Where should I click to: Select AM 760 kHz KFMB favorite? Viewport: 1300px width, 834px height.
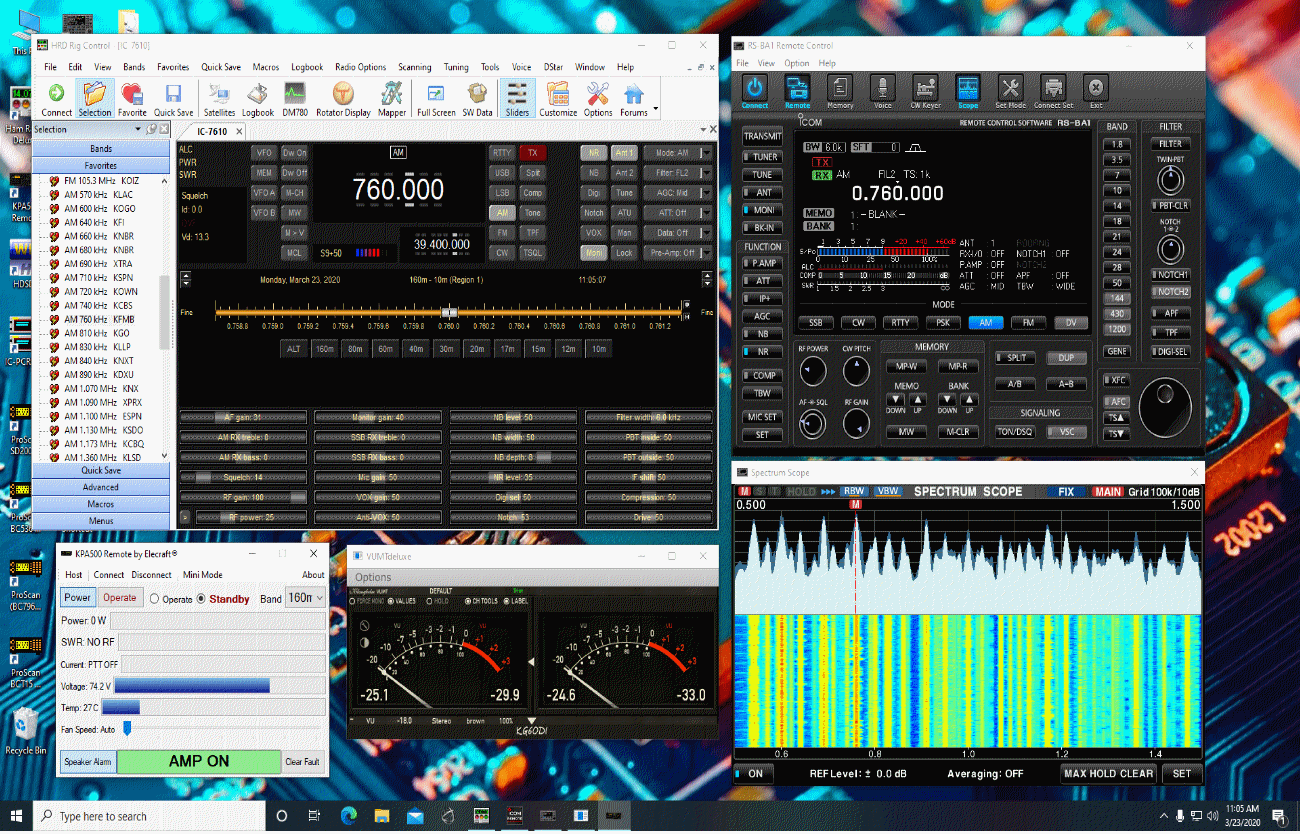coord(99,319)
